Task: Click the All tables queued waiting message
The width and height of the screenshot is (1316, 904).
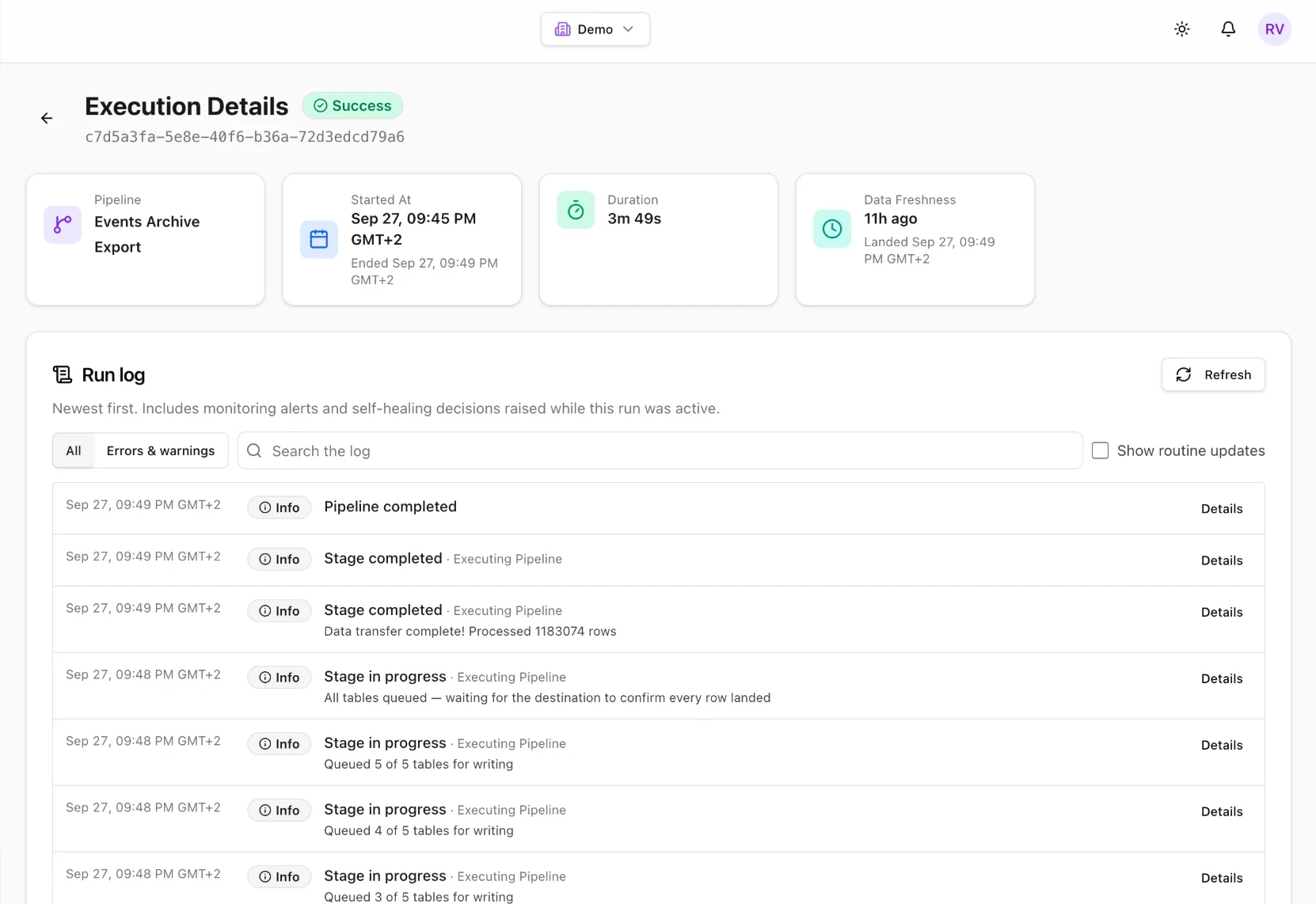Action: 547,698
